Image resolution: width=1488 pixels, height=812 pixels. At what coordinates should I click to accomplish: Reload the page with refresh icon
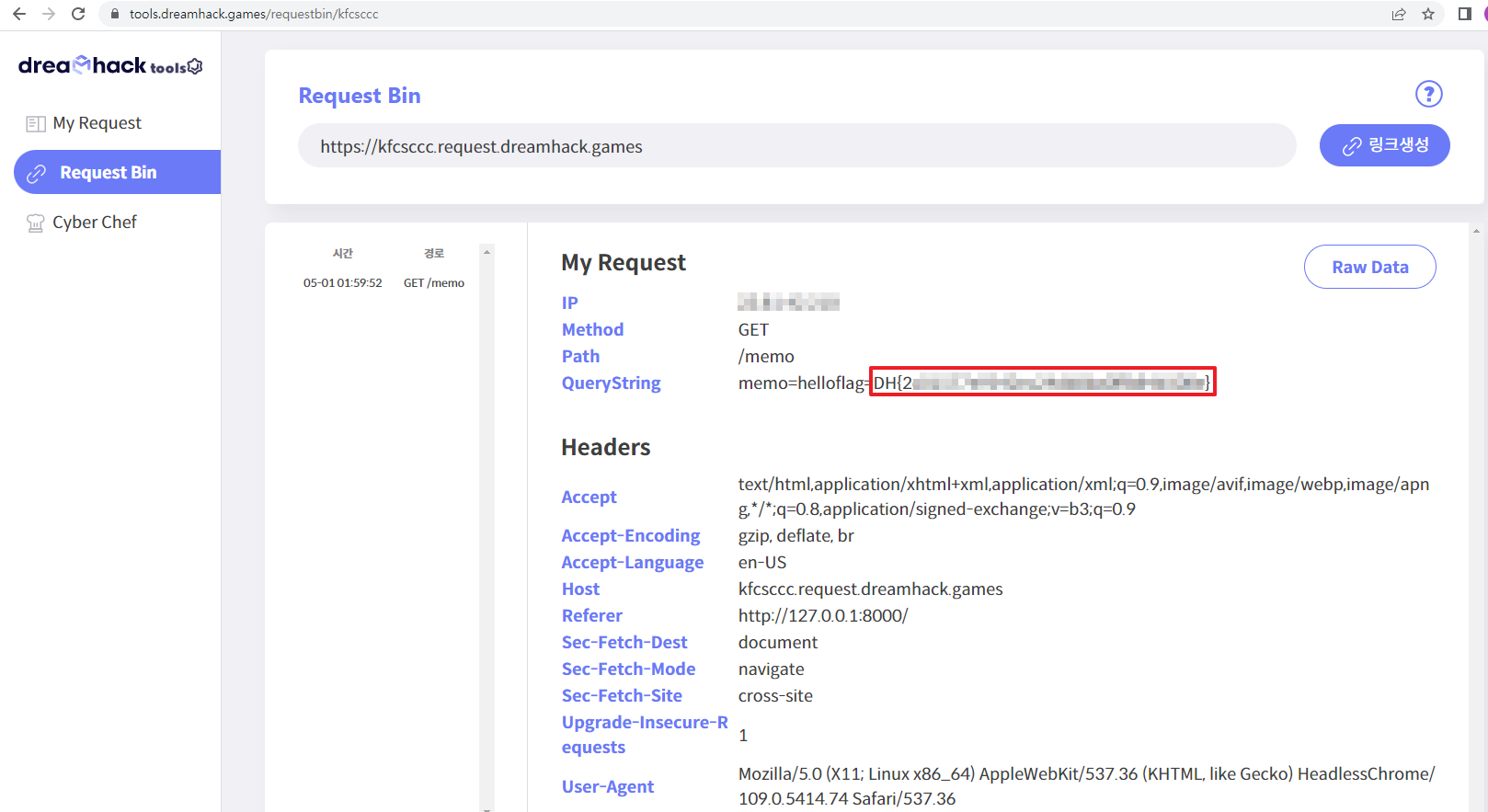pyautogui.click(x=78, y=14)
